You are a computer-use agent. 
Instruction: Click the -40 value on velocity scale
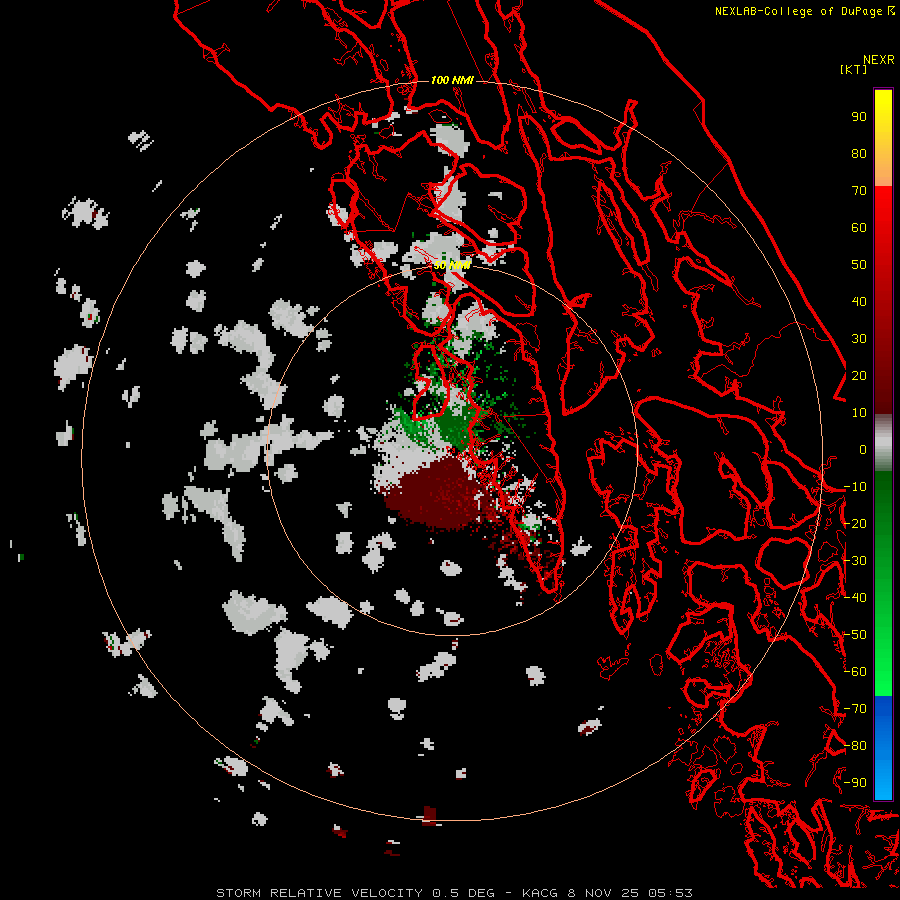click(x=855, y=598)
